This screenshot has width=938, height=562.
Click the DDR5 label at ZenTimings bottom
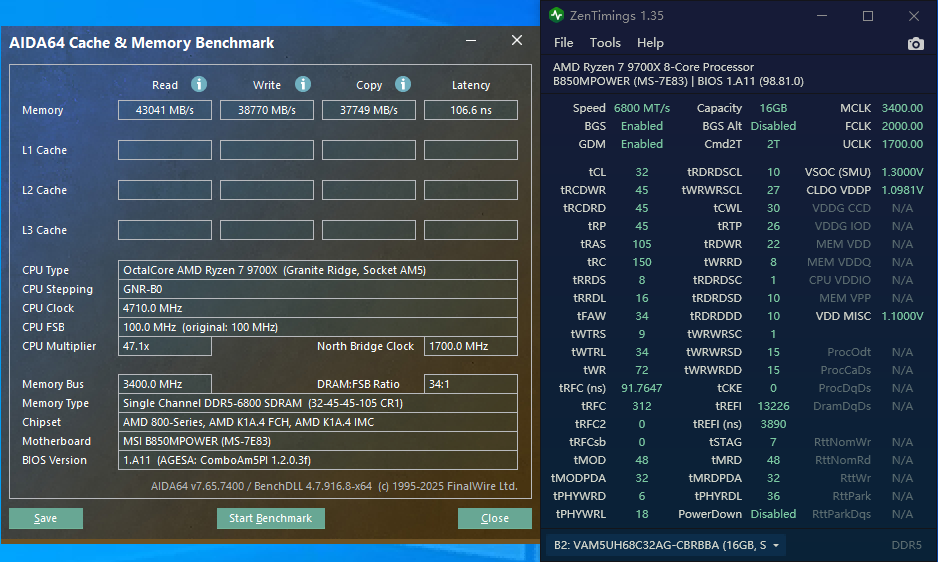click(906, 545)
